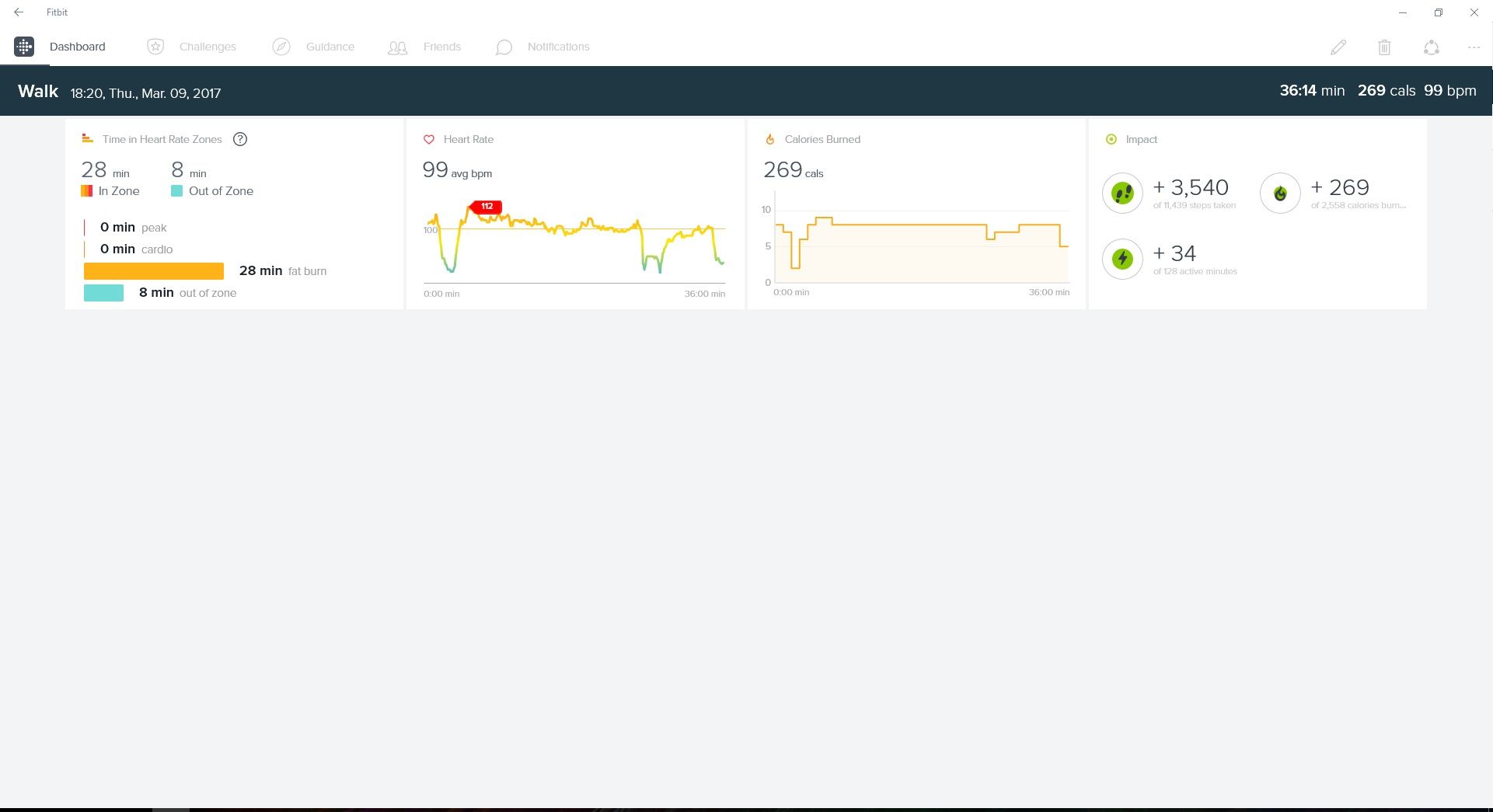1493x812 pixels.
Task: Click the 112 peak heart rate marker
Action: (487, 207)
